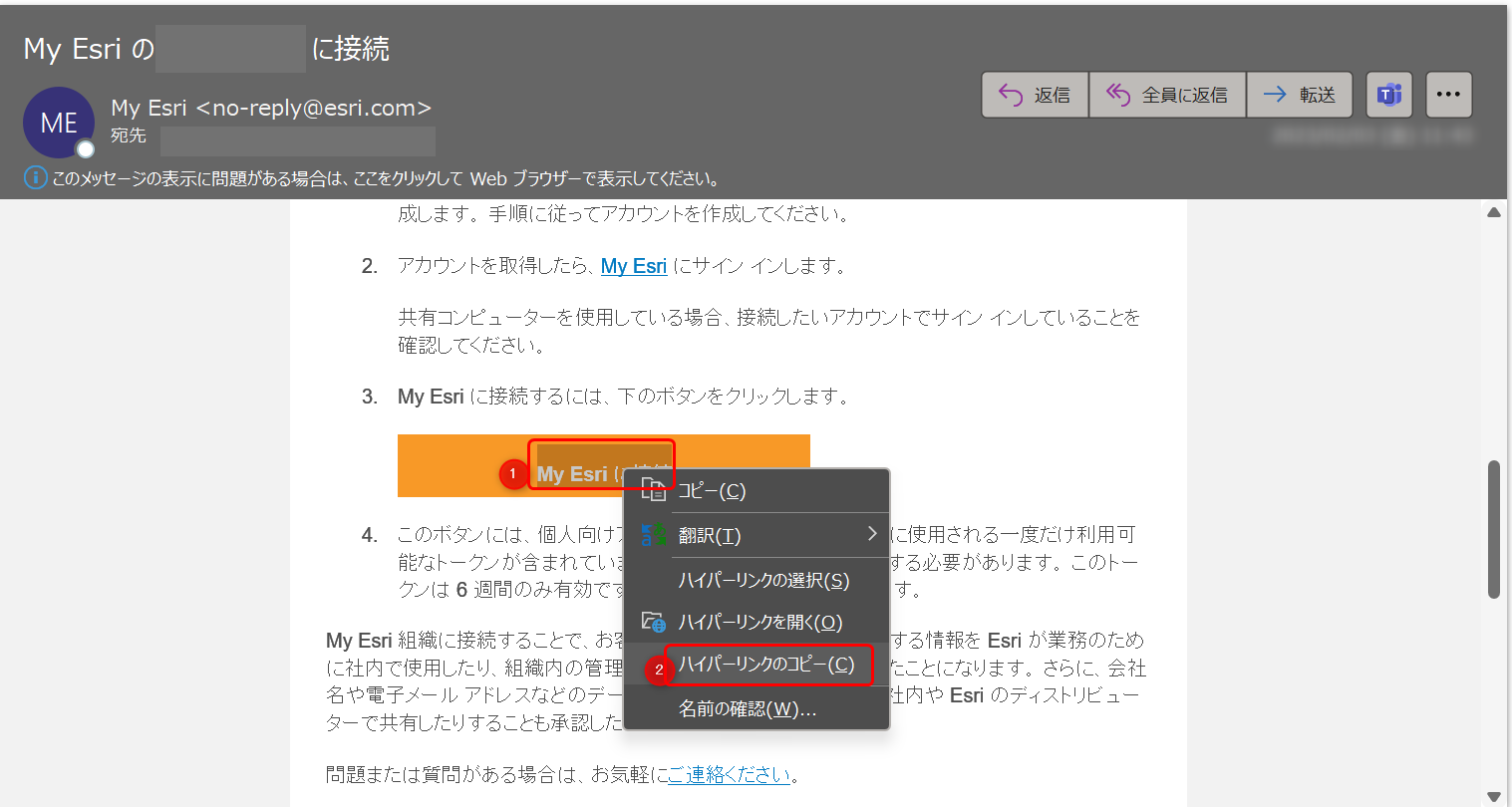
Task: Expand the Translate submenu arrow
Action: 872,534
